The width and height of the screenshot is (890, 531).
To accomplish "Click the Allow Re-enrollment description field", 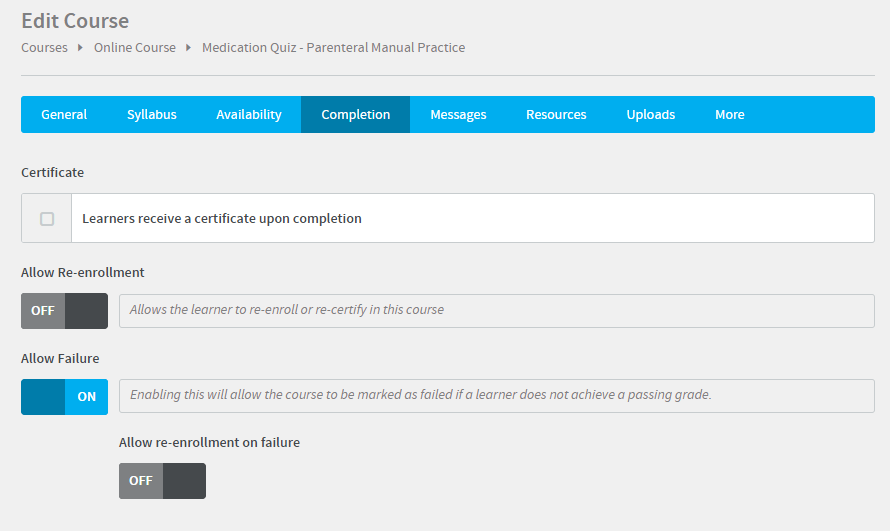I will coord(496,311).
